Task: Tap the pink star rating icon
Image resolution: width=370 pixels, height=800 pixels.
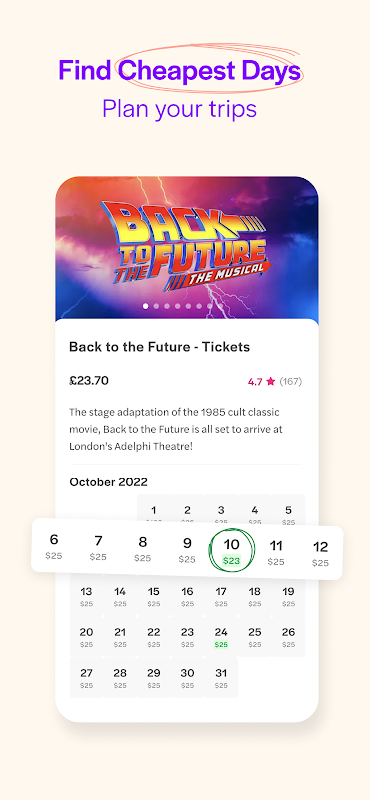Action: pos(270,381)
